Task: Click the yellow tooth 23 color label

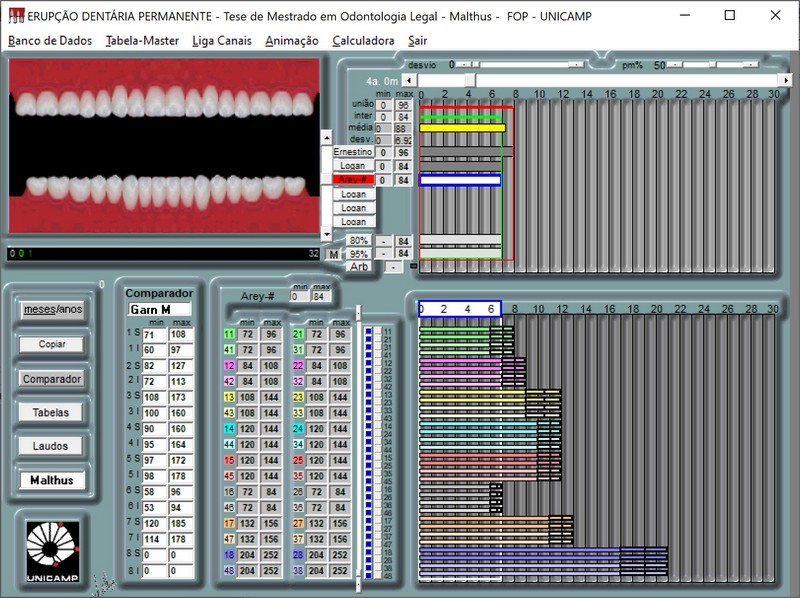Action: coord(297,397)
